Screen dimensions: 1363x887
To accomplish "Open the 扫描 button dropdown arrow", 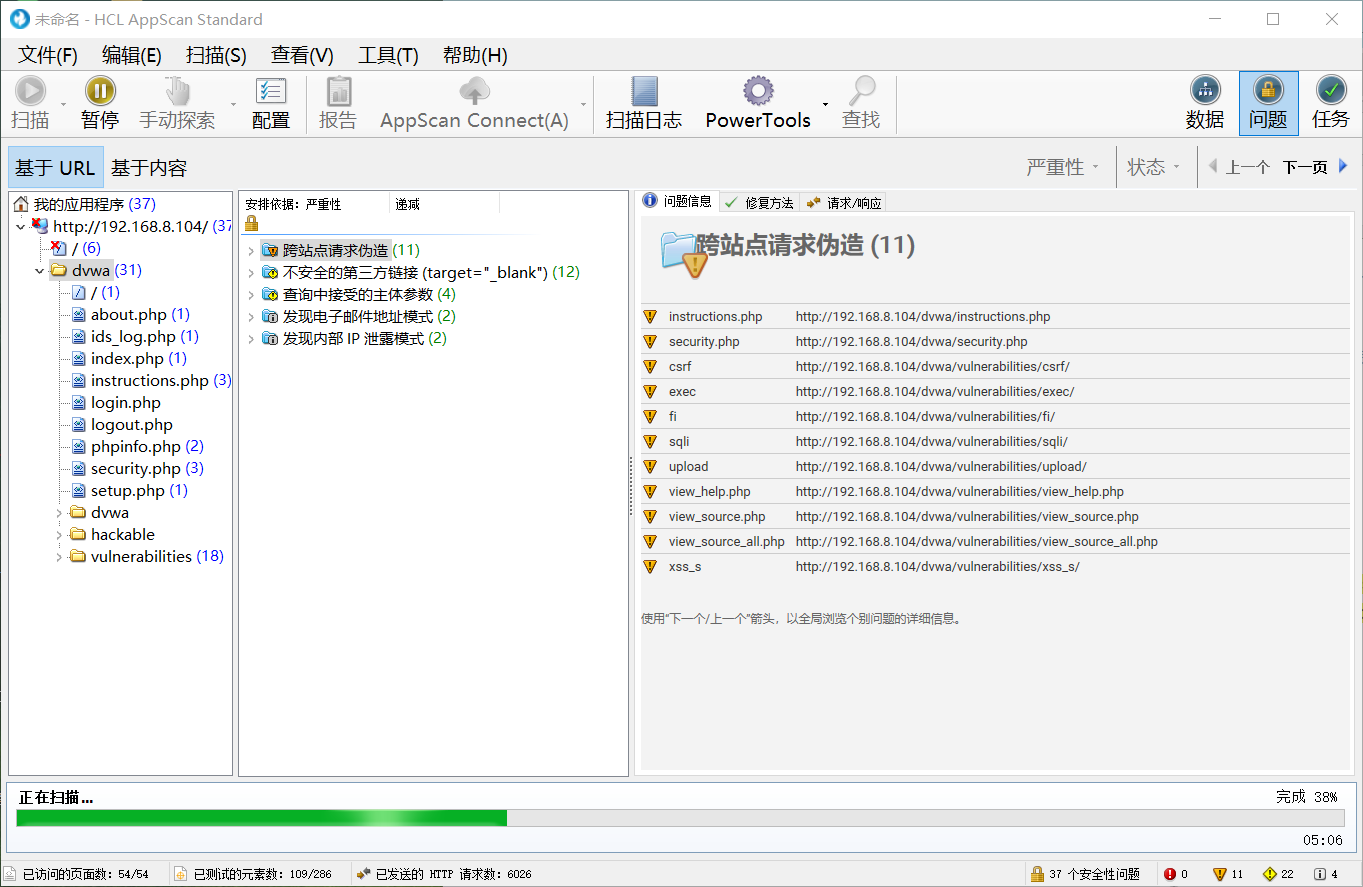I will 63,104.
